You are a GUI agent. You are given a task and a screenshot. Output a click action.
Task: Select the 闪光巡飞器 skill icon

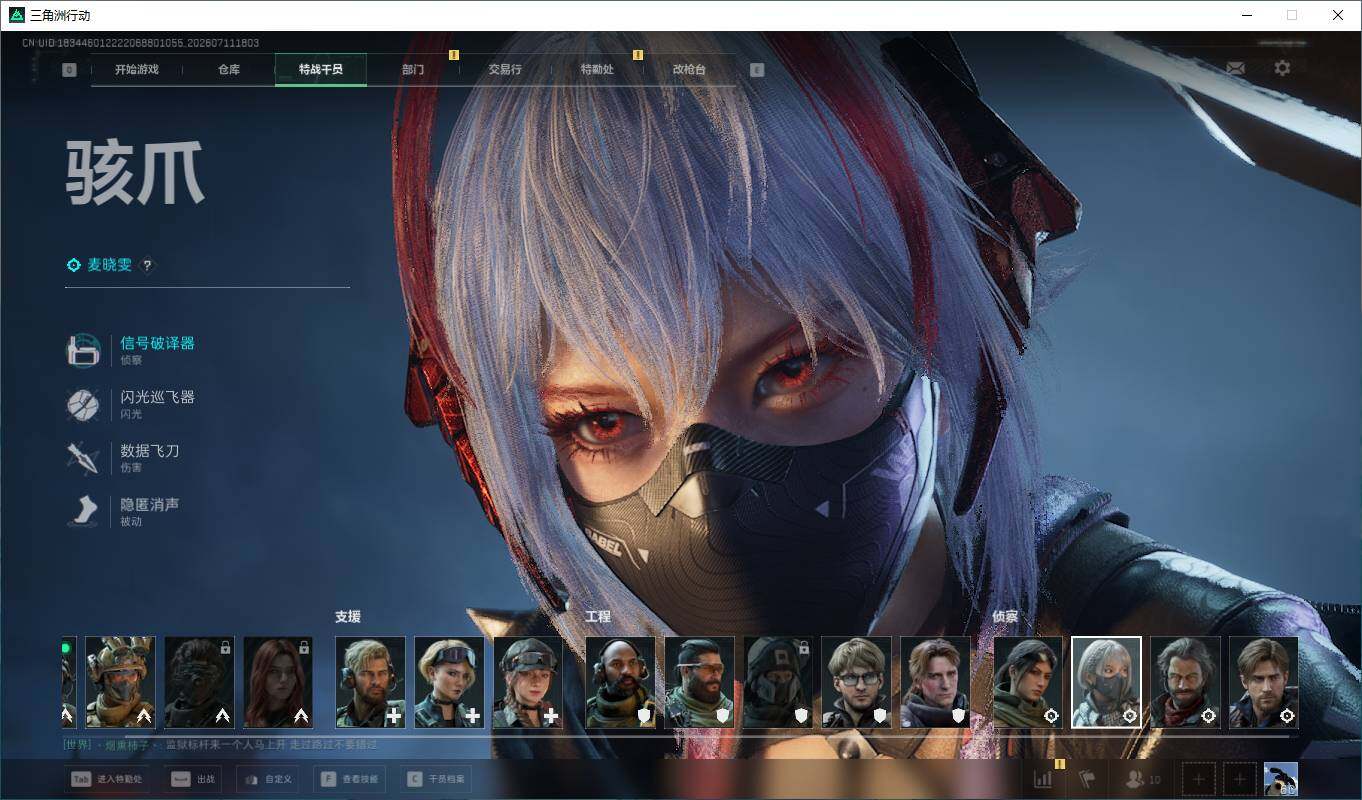pyautogui.click(x=83, y=405)
